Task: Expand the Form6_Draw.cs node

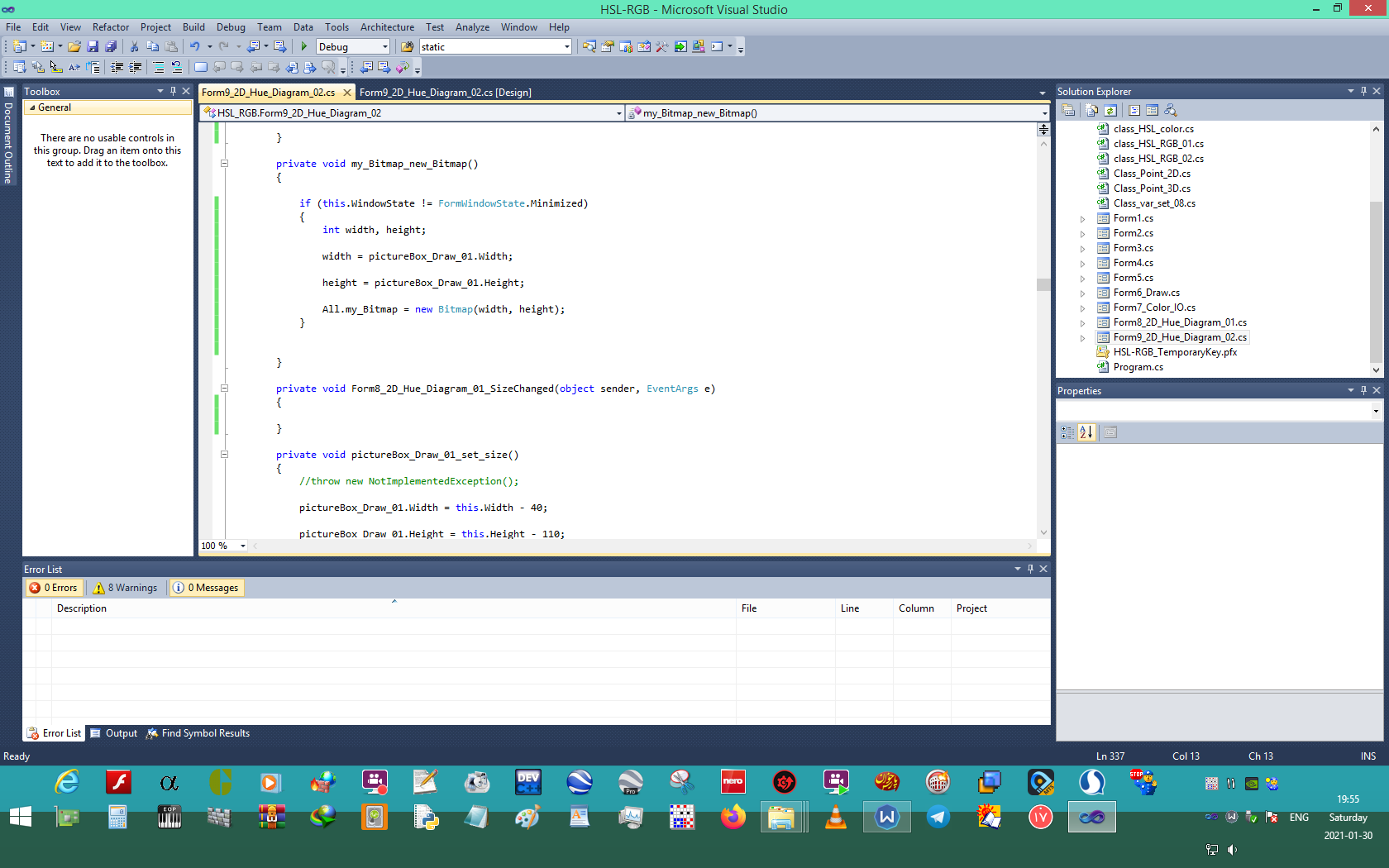Action: coord(1082,293)
